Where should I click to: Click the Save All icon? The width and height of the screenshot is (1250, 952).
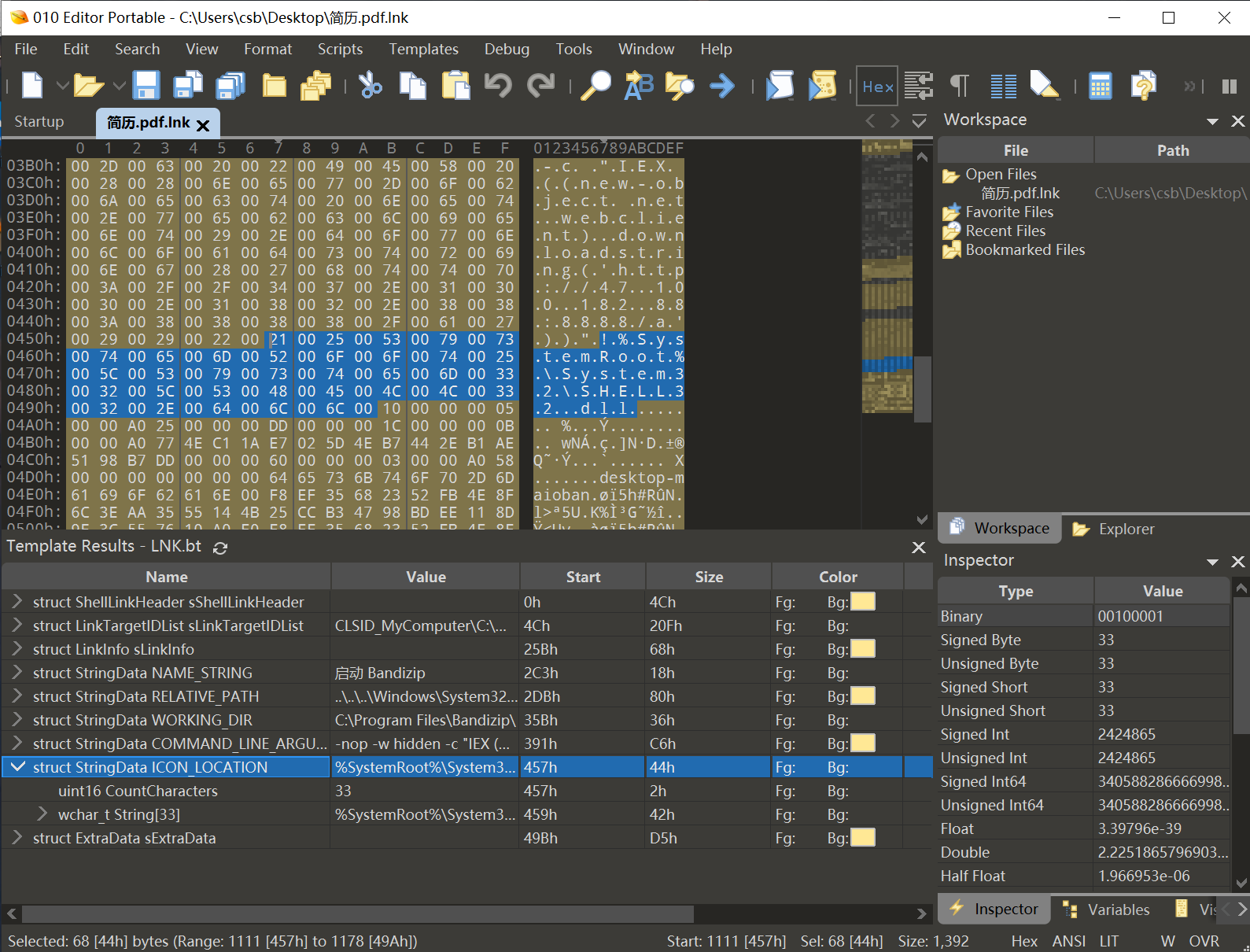(x=230, y=85)
